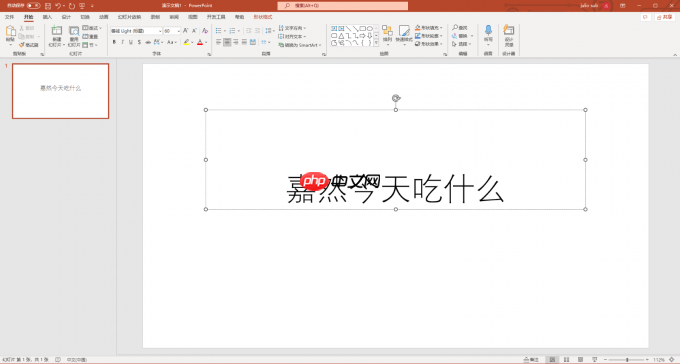The width and height of the screenshot is (680, 364).
Task: Click the Replace button
Action: pos(462,36)
